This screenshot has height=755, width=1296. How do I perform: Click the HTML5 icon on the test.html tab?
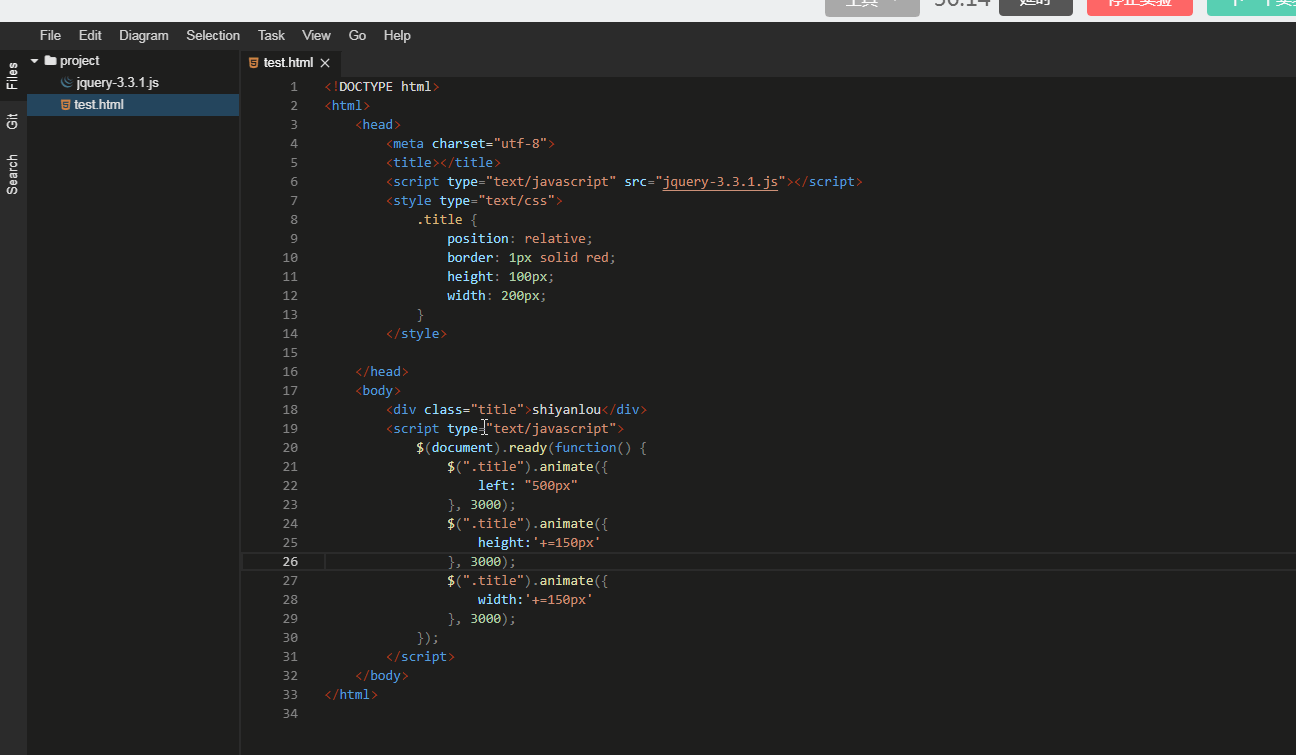[254, 63]
